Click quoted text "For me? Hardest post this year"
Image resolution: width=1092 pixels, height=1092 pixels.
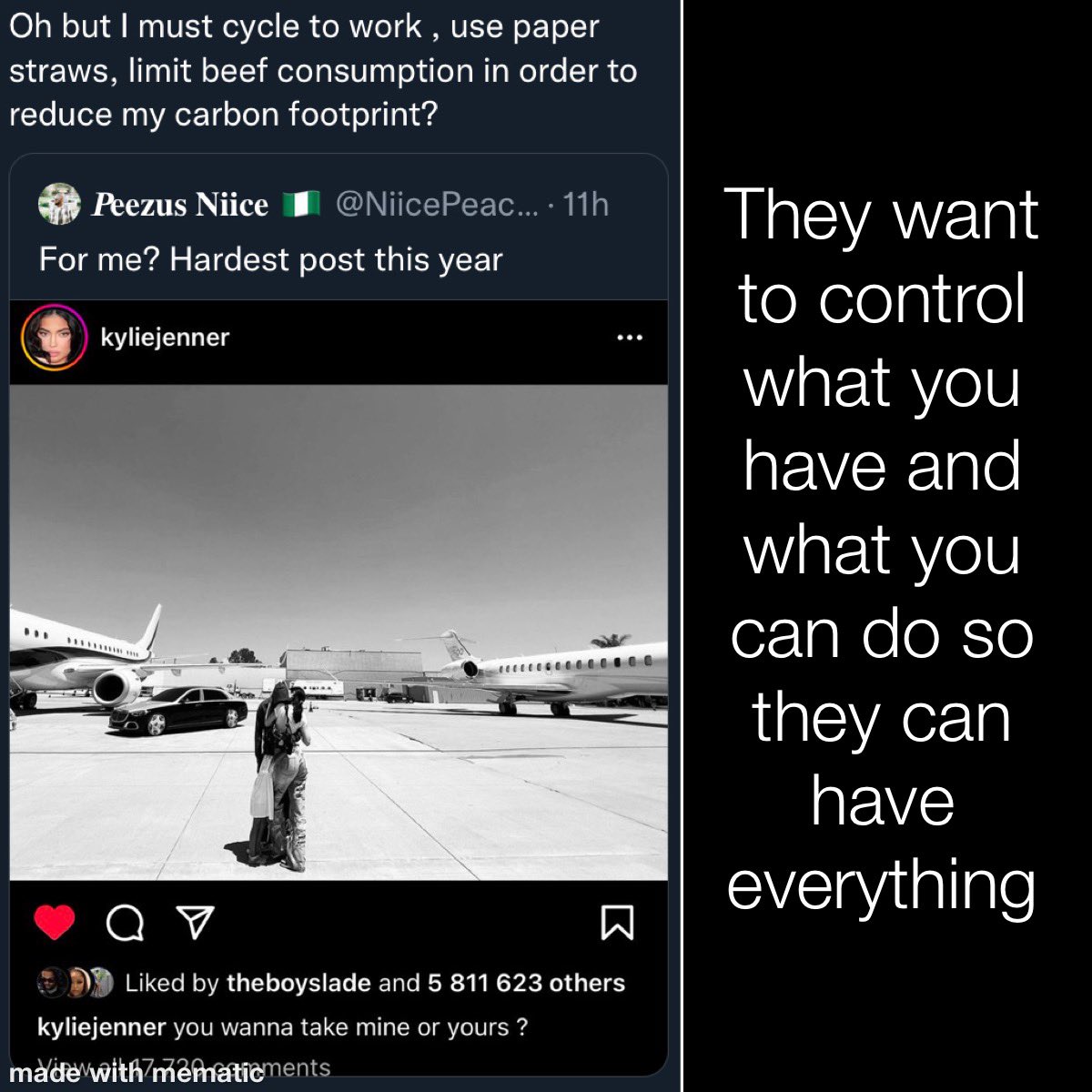coord(270,260)
